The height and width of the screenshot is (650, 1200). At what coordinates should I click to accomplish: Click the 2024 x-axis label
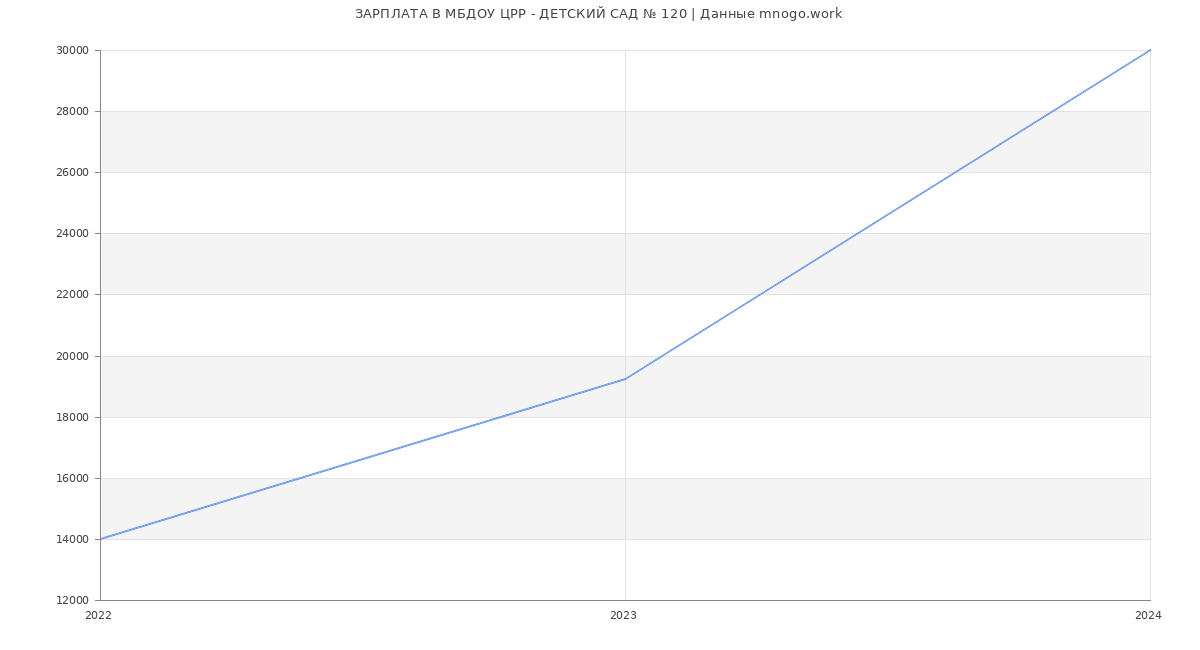[x=1148, y=616]
